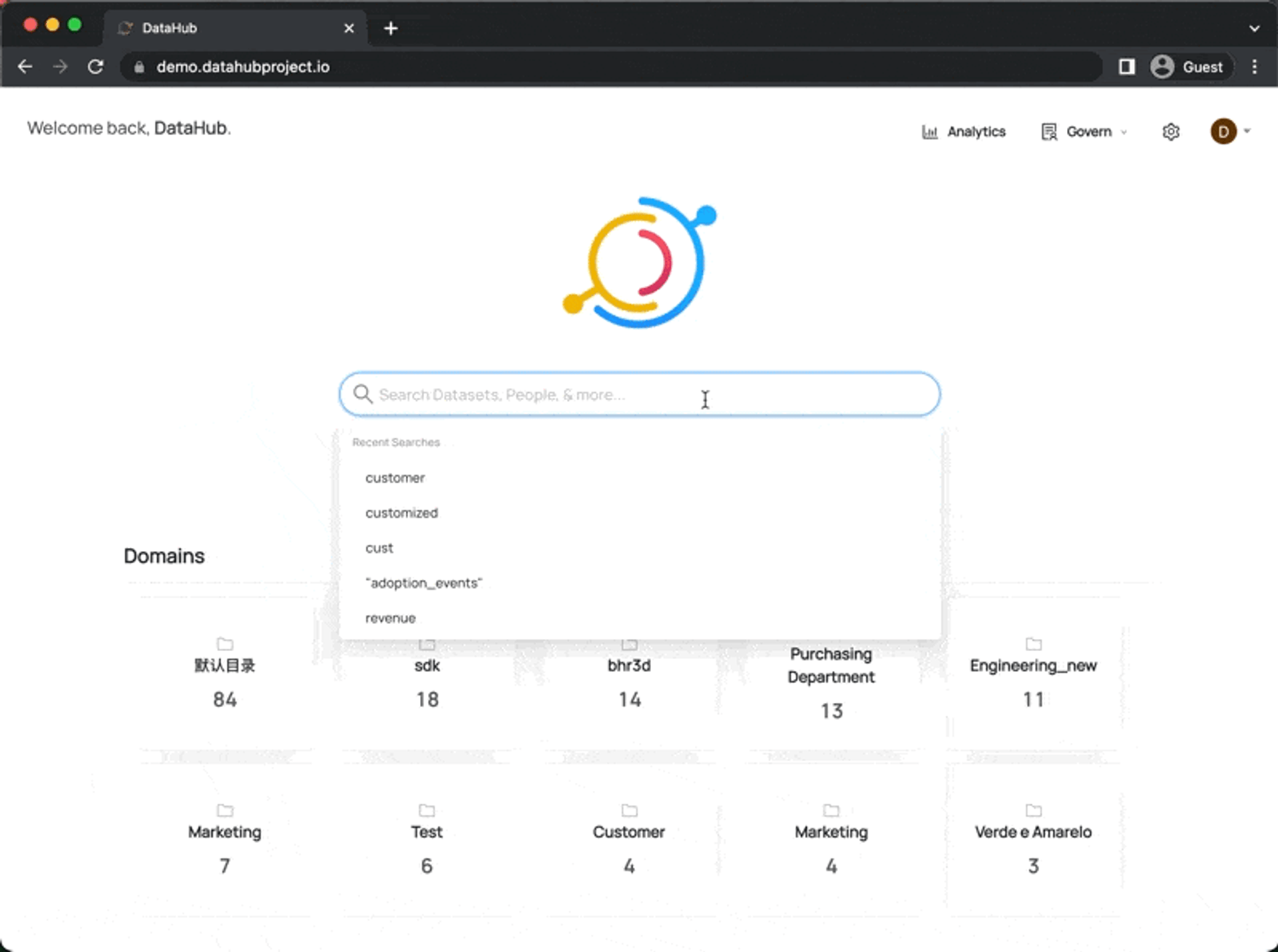1278x952 pixels.
Task: Open Chrome three-dot menu
Action: [x=1254, y=67]
